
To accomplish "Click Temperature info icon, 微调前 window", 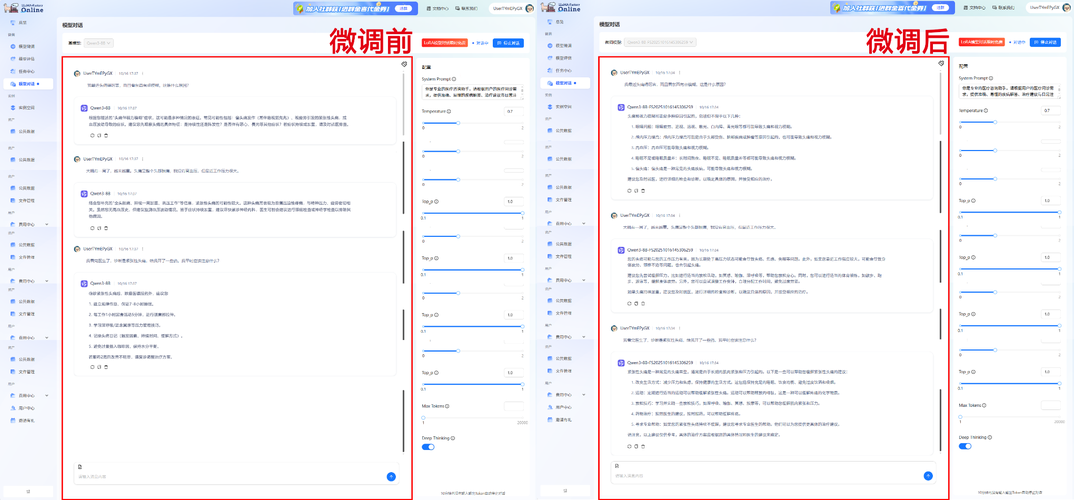I will pos(449,110).
